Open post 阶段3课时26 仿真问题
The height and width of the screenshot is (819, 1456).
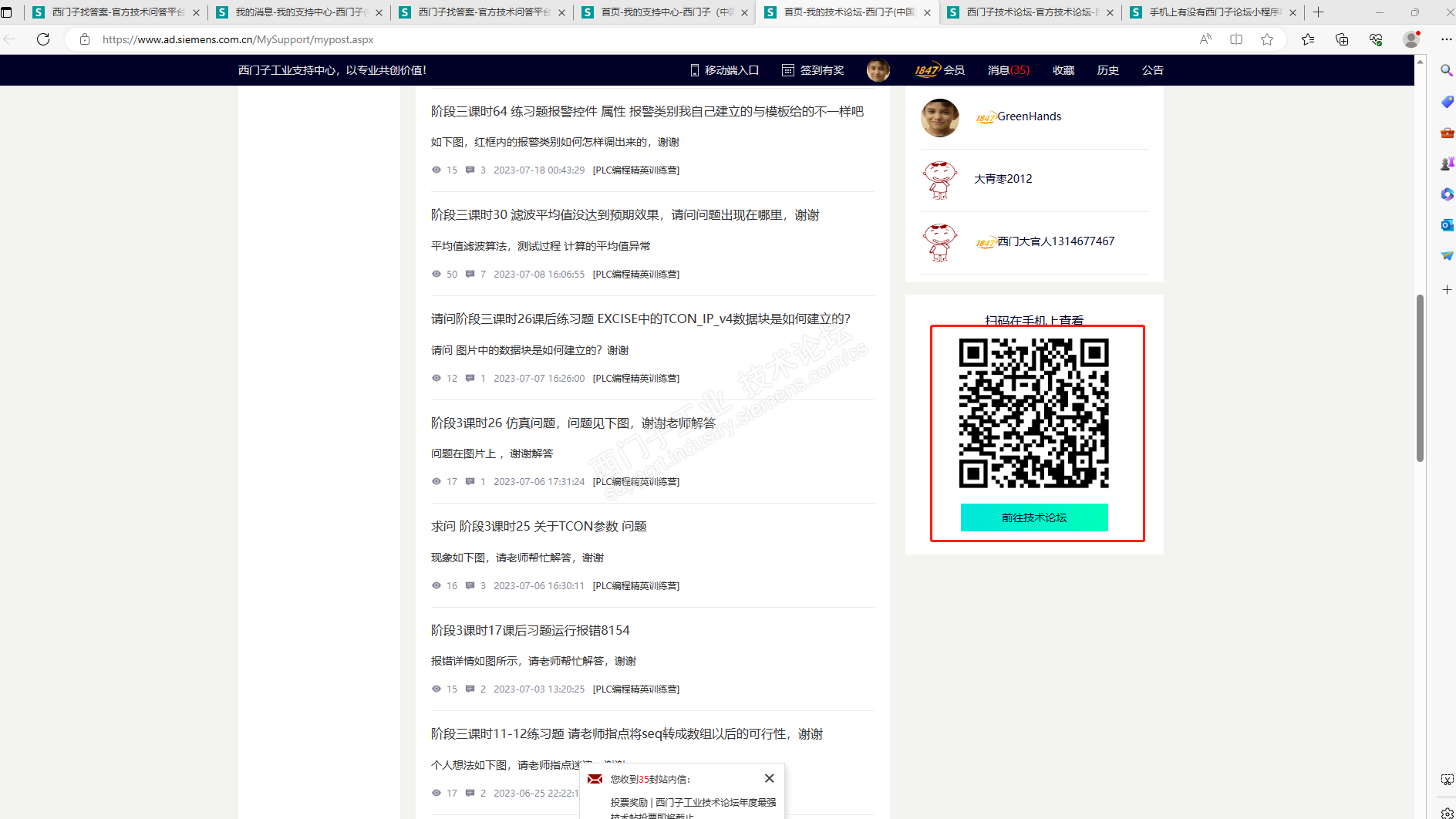[573, 423]
